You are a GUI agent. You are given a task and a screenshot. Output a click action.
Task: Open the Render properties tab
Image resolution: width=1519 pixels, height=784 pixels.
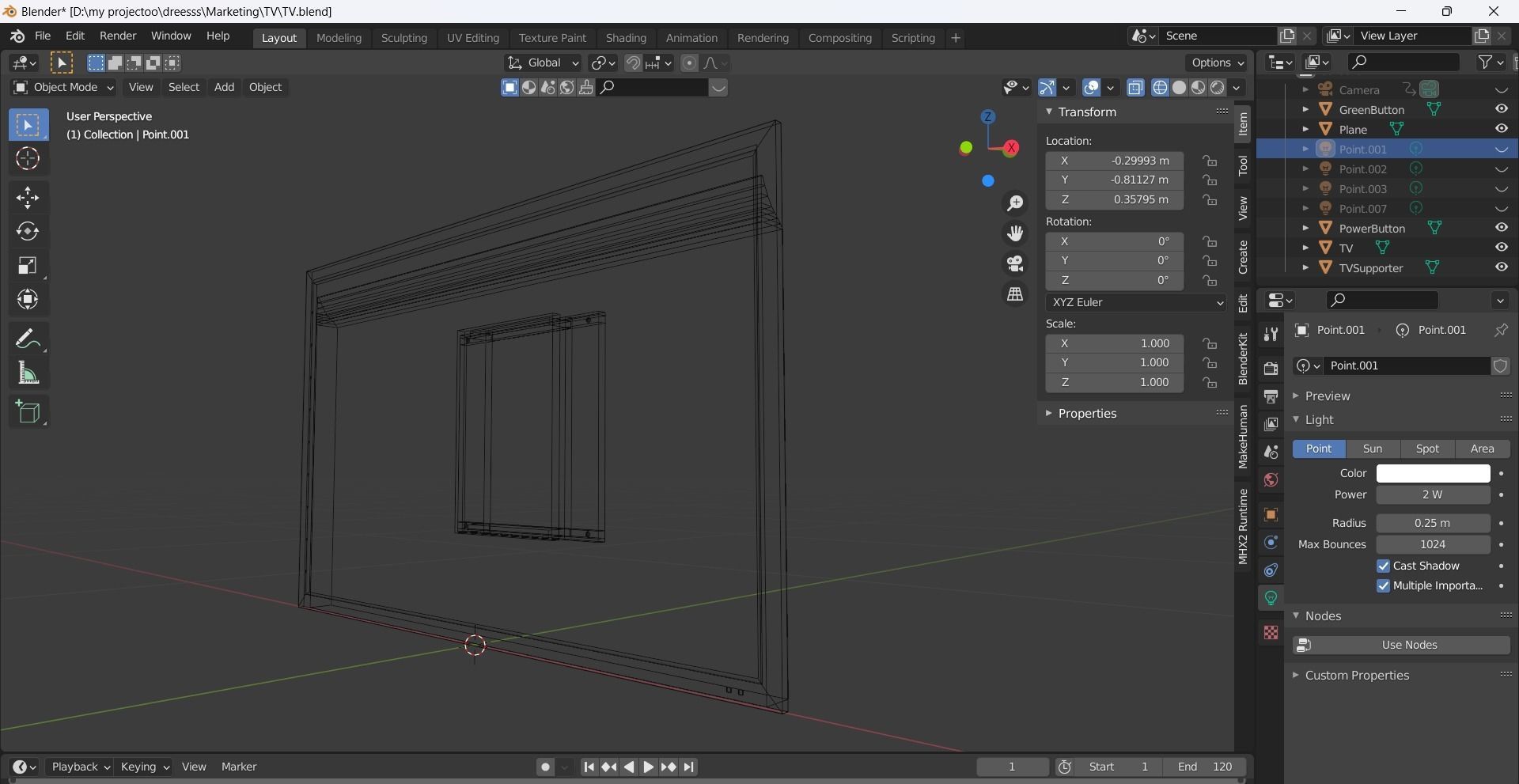pos(1271,369)
